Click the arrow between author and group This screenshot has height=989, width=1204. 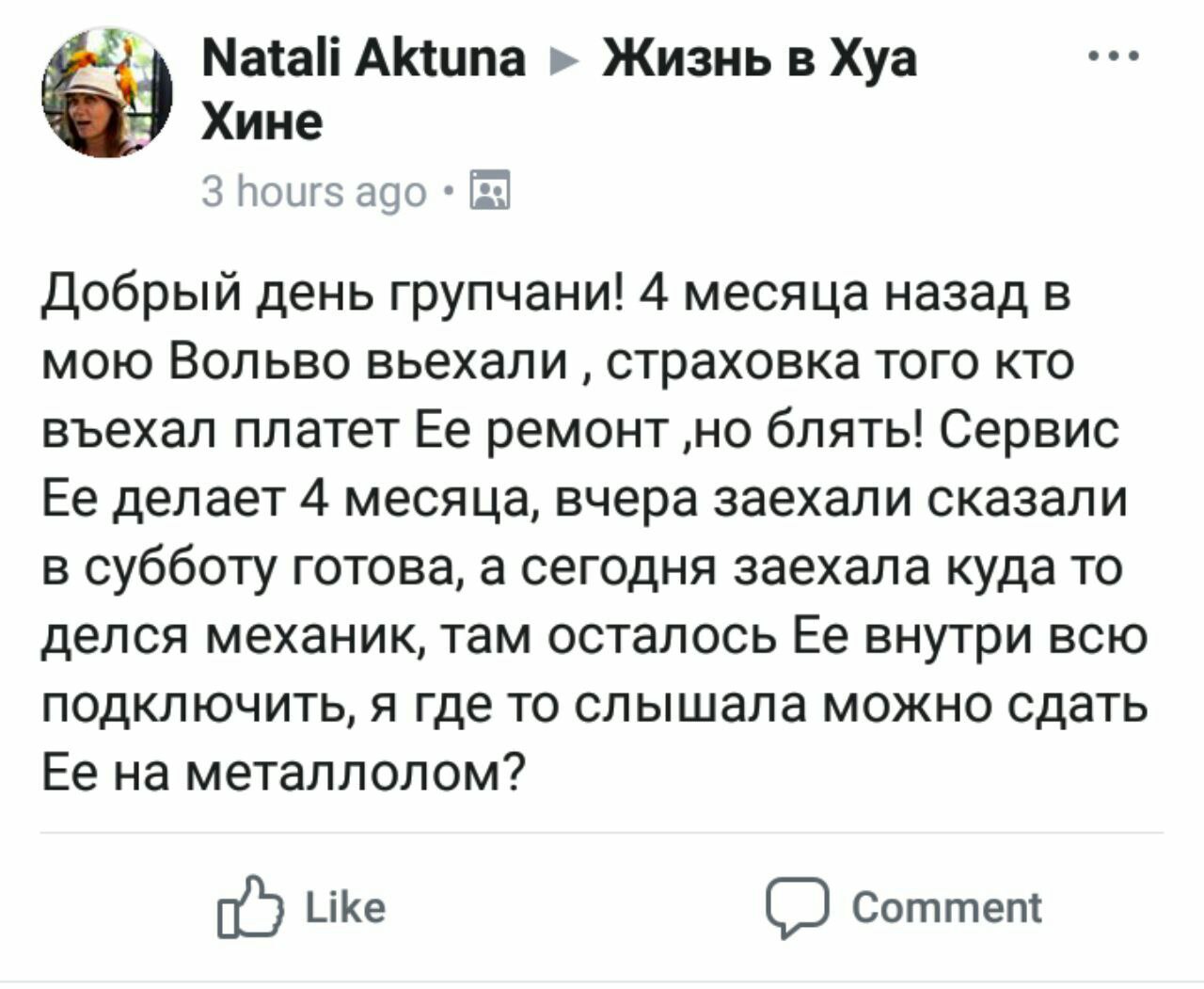coord(563,60)
